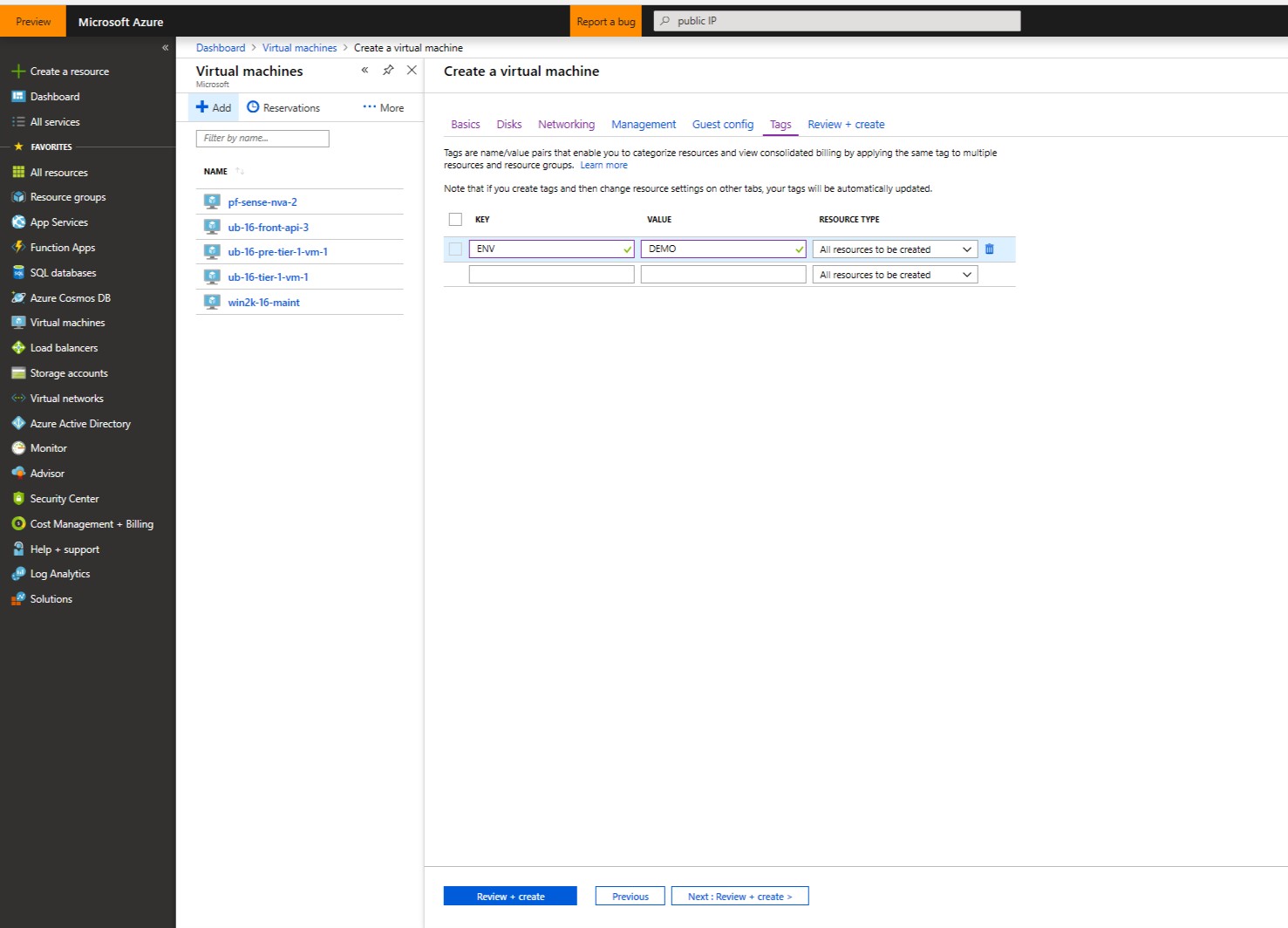Click the Load balancers icon
The width and height of the screenshot is (1288, 928).
[18, 348]
